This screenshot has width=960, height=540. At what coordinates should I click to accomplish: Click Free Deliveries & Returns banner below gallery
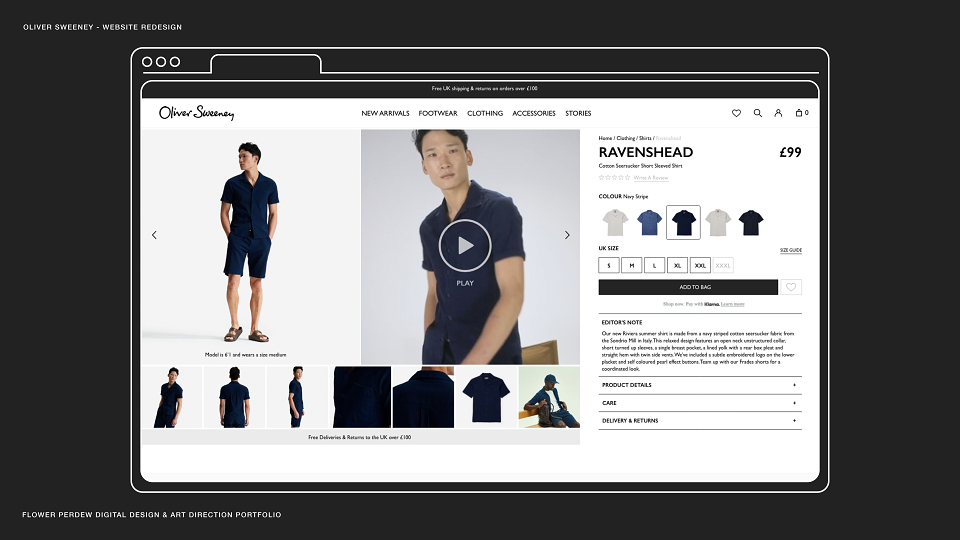361,437
